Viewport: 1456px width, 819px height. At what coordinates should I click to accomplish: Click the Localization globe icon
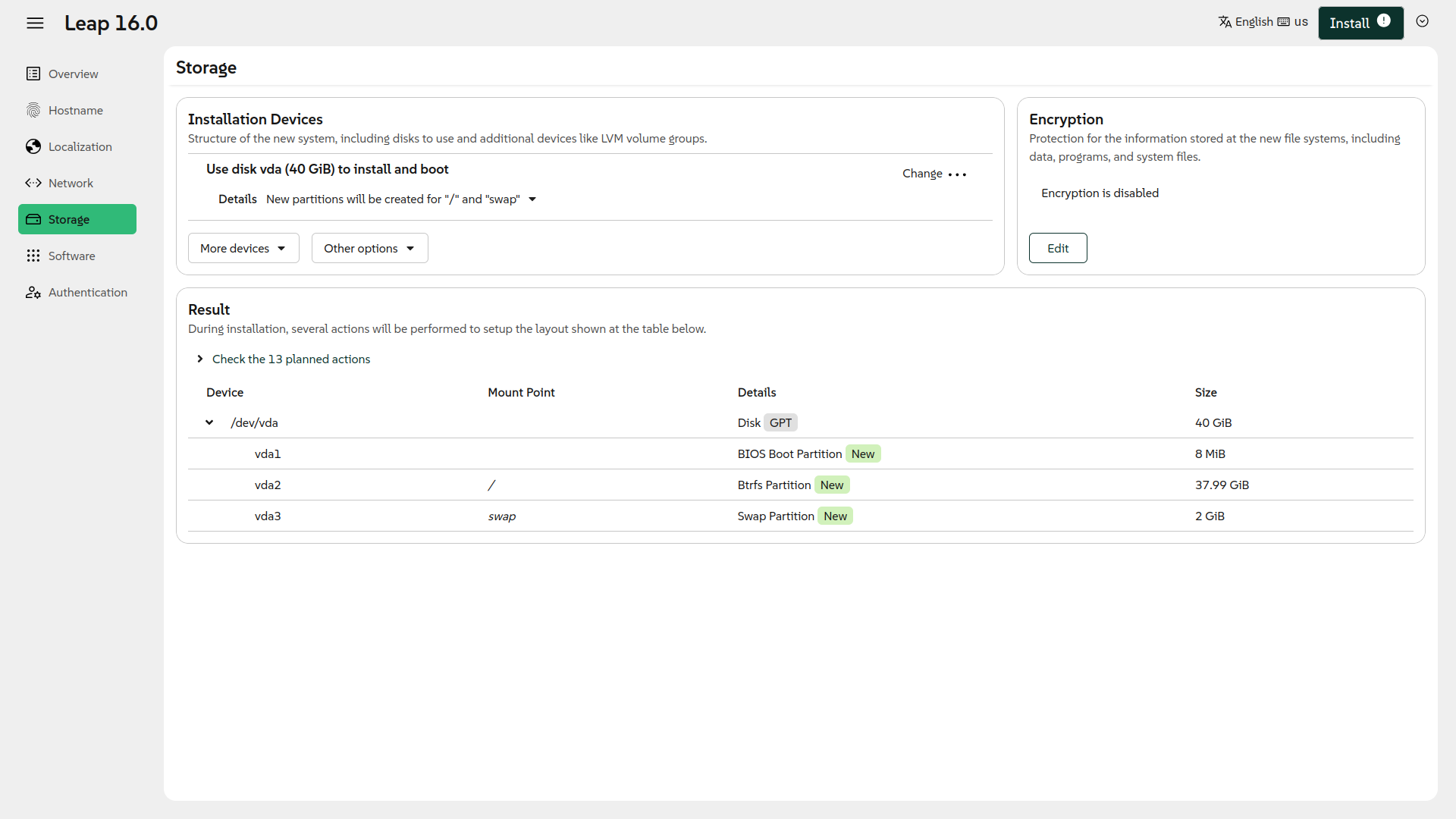point(33,146)
